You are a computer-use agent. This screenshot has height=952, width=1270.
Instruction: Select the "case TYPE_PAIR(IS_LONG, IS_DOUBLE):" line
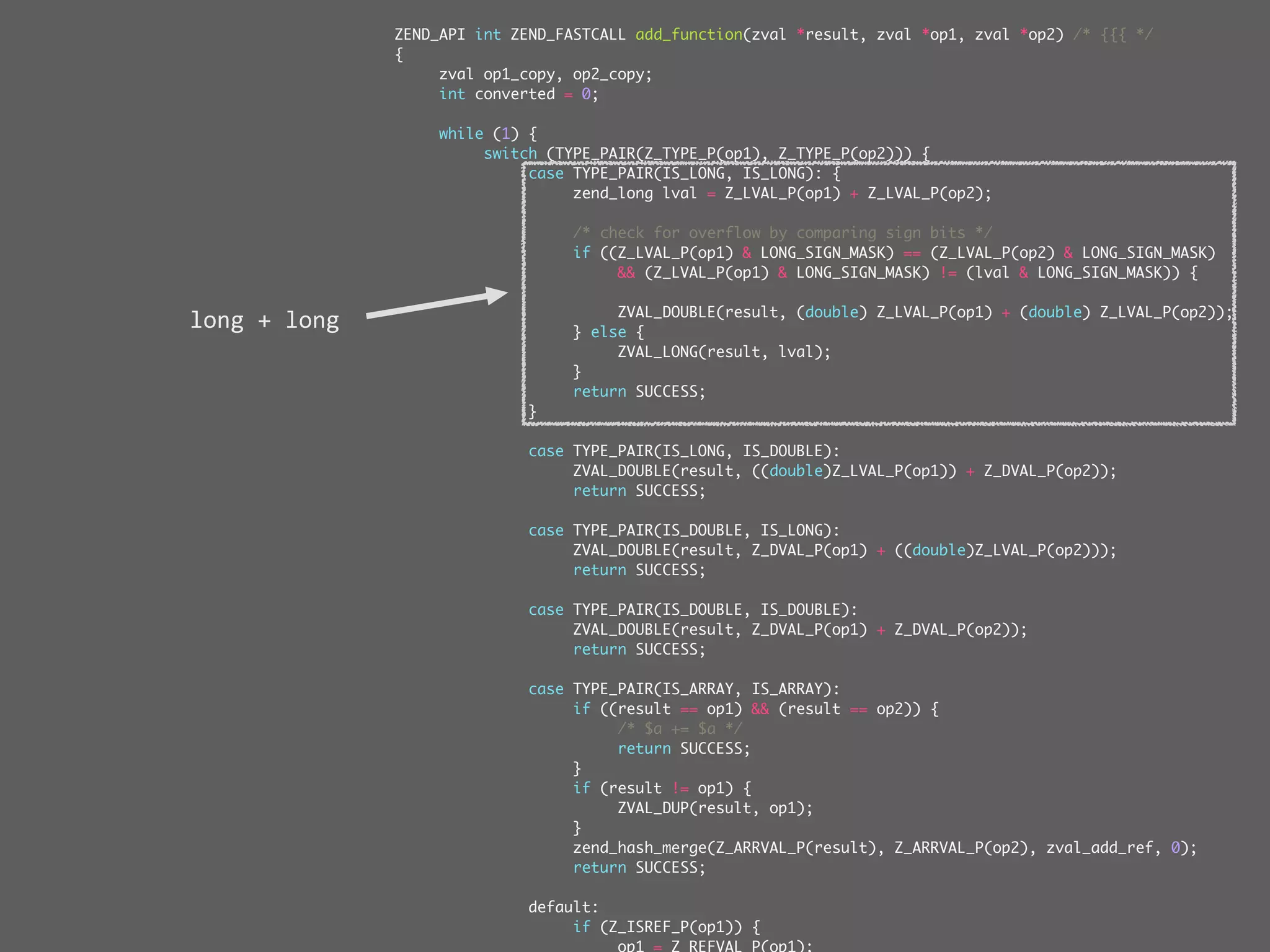(x=684, y=451)
